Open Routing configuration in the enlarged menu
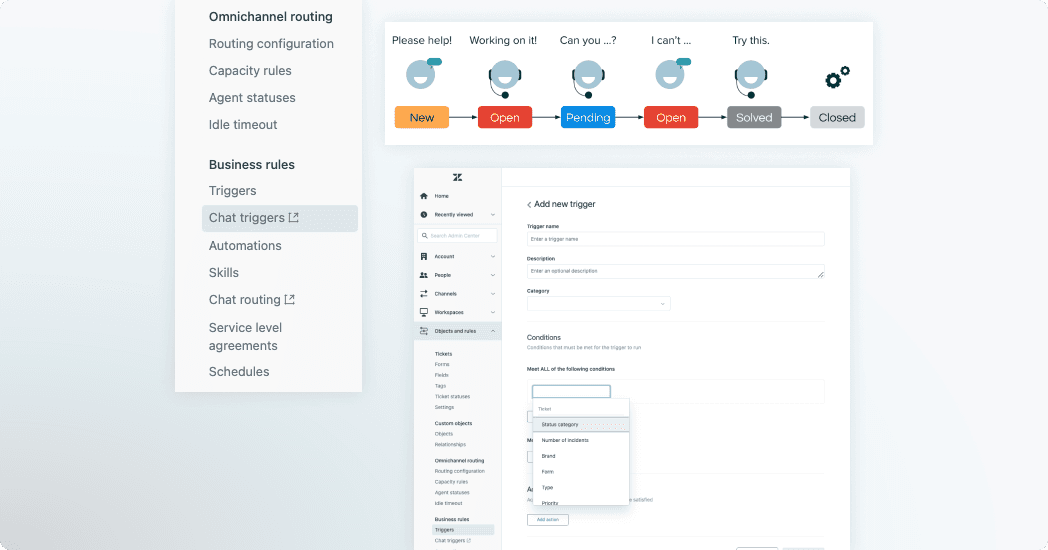Viewport: 1048px width, 550px height. coord(271,43)
